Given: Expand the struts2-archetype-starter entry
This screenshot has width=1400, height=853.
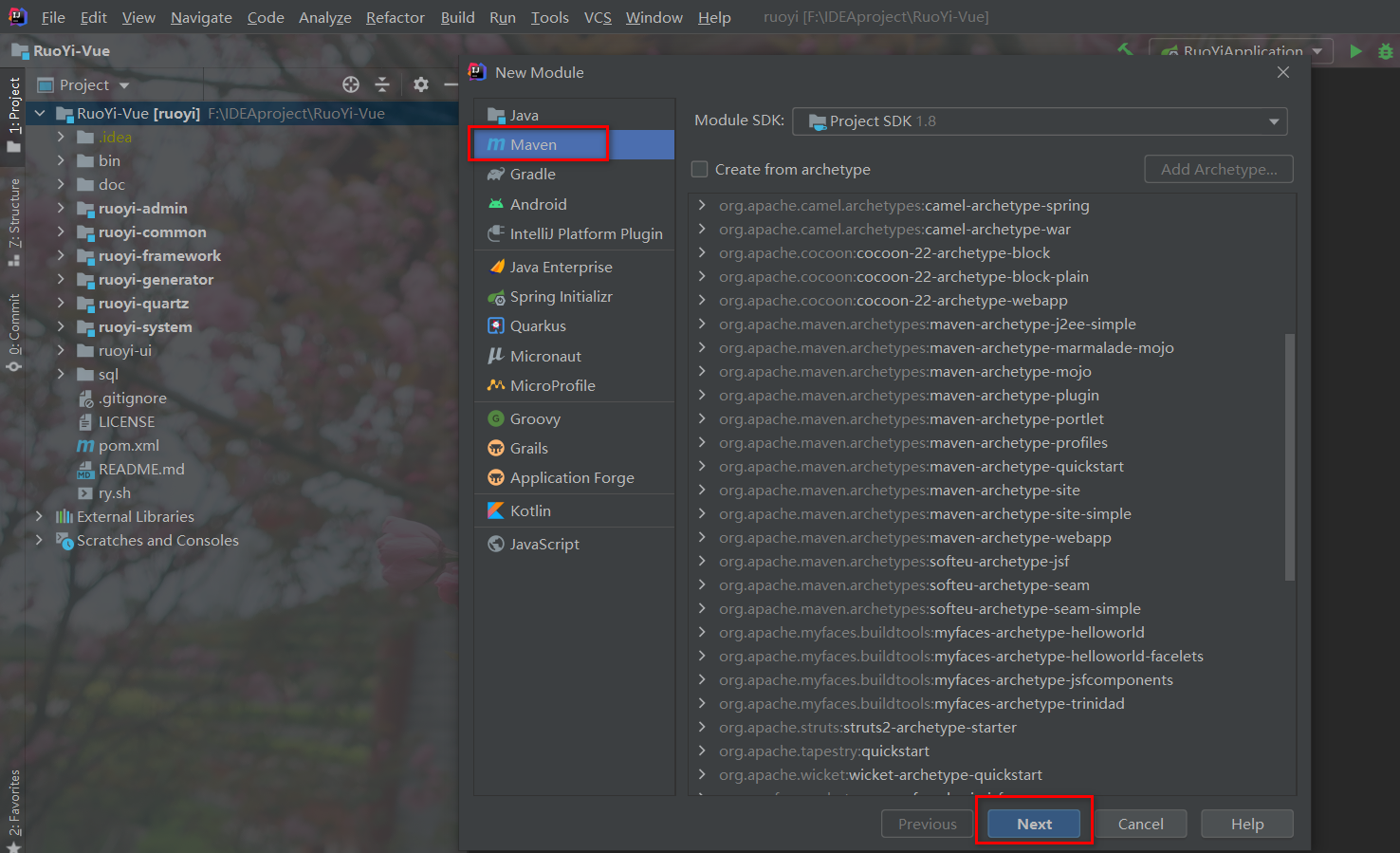Looking at the screenshot, I should (702, 727).
